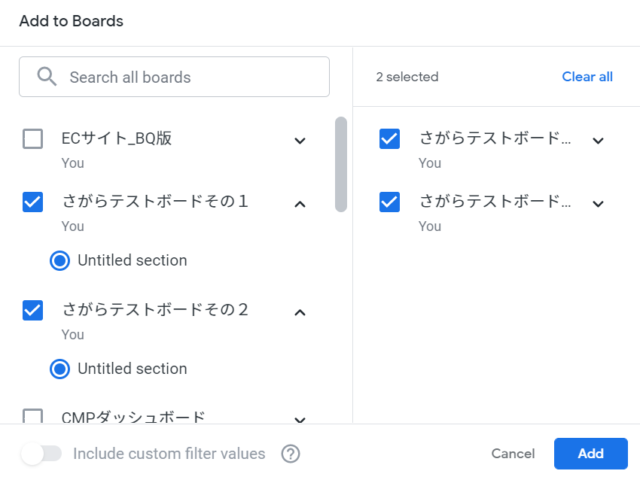Screen dimensions: 640x477
Task: Collapse the さがらテストボードその2 sections
Action: tap(300, 313)
